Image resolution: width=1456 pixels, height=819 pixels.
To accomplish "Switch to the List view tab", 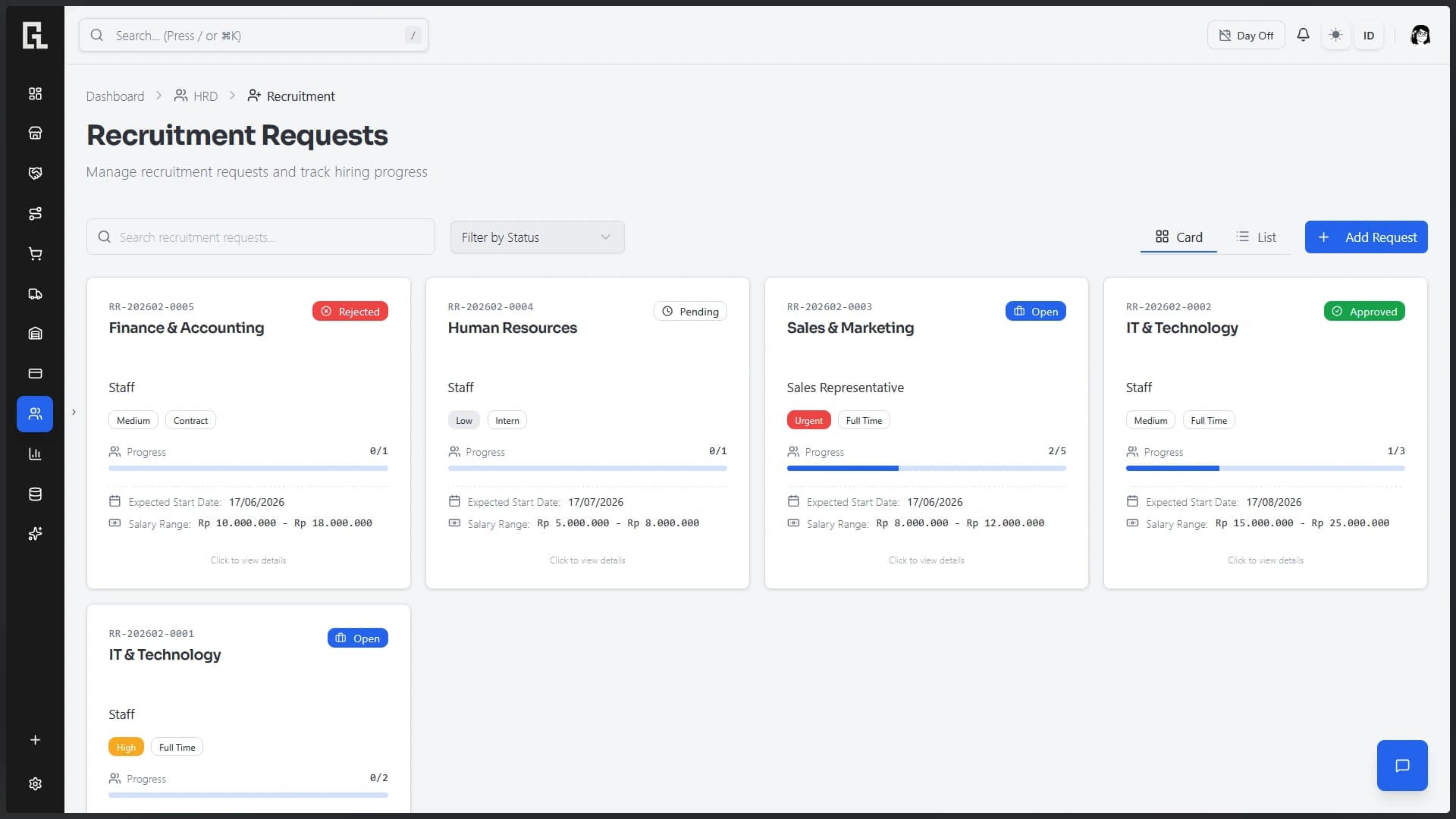I will click(x=1255, y=237).
